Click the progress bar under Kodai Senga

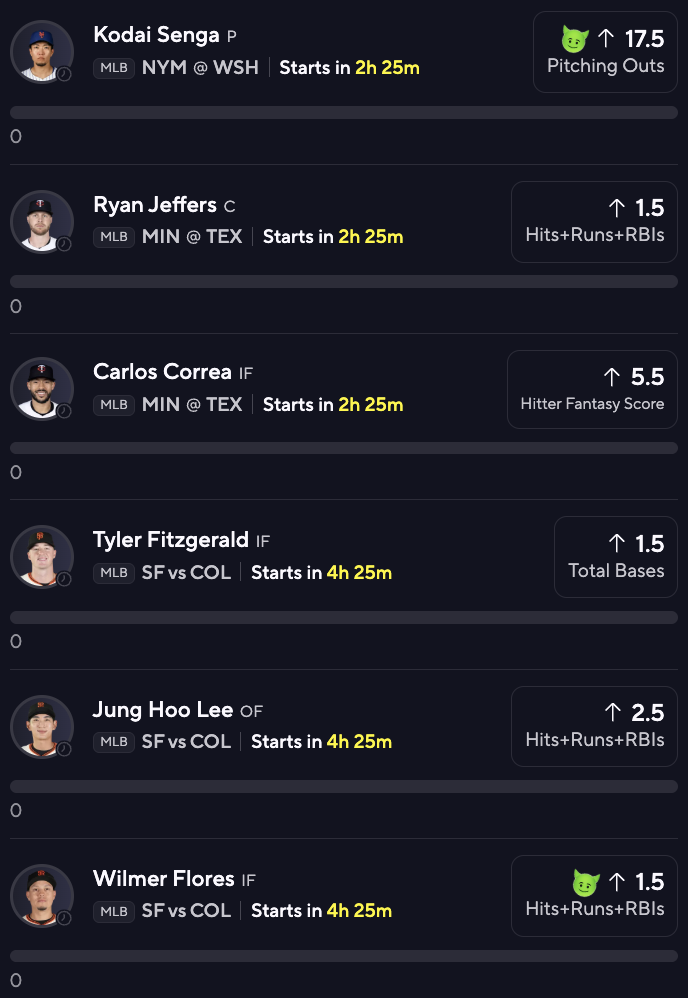[344, 113]
